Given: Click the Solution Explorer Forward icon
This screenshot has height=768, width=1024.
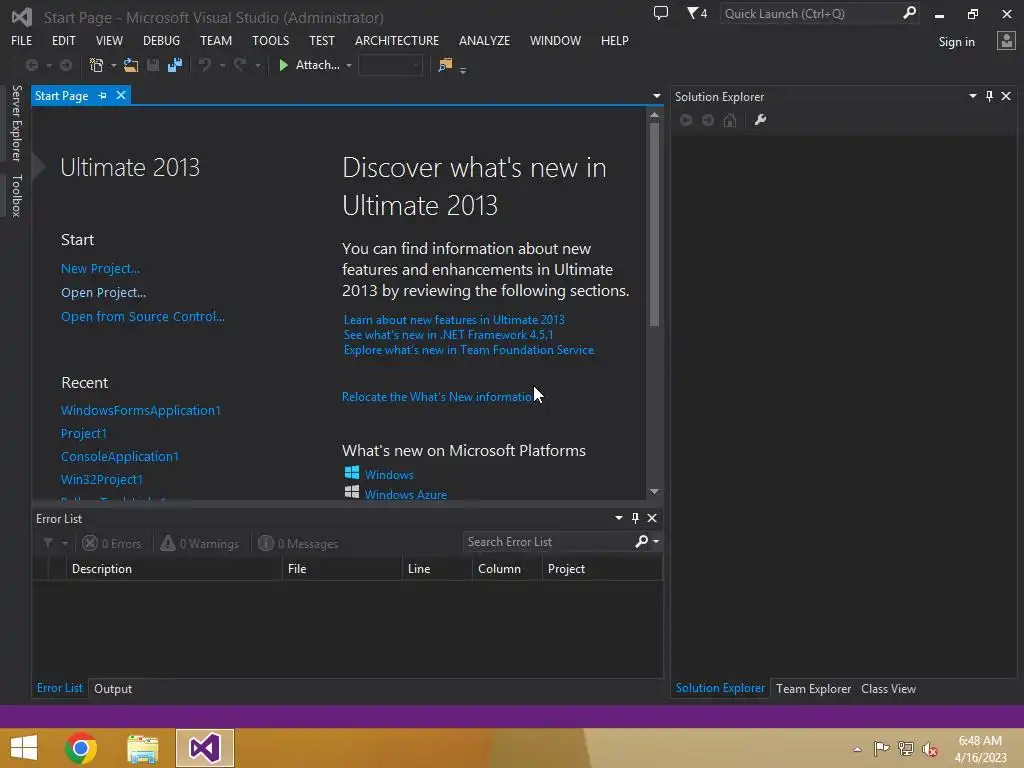Looking at the screenshot, I should (x=708, y=120).
